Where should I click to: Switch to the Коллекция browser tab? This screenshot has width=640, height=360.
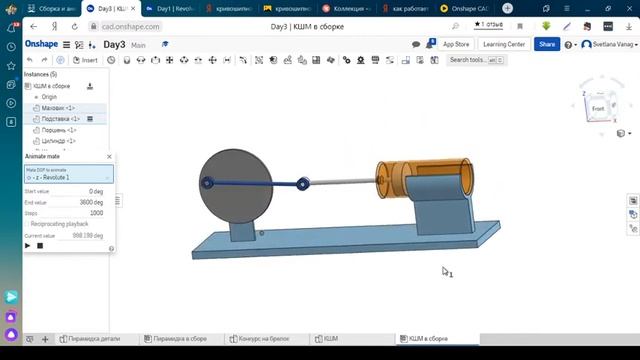[x=347, y=9]
